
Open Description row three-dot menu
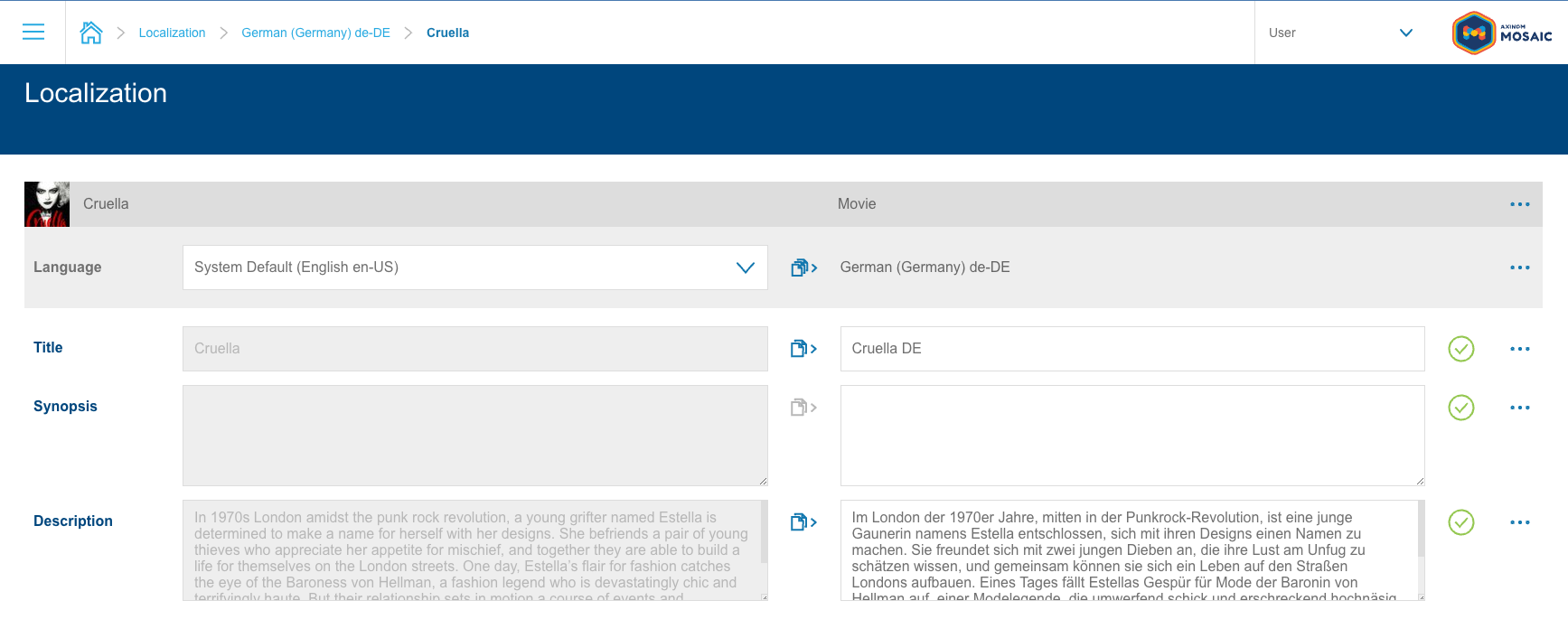pos(1519,522)
